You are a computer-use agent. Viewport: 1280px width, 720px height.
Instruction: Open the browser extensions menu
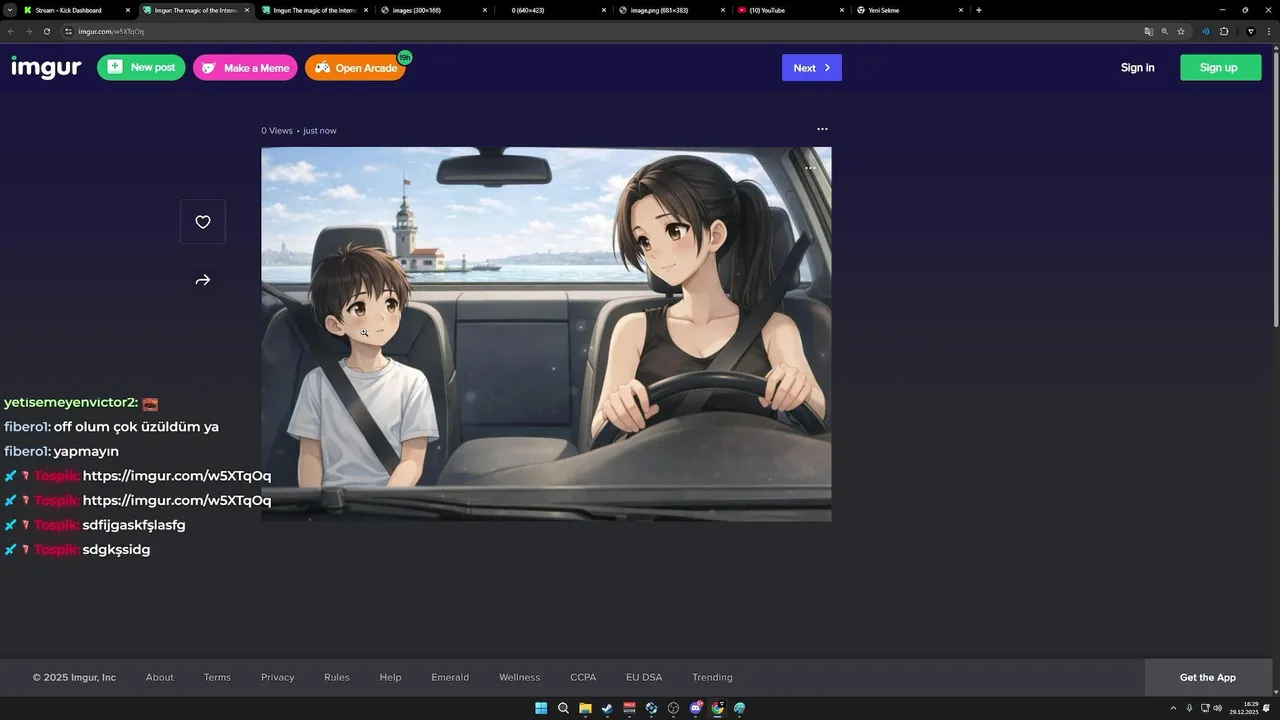click(1224, 31)
